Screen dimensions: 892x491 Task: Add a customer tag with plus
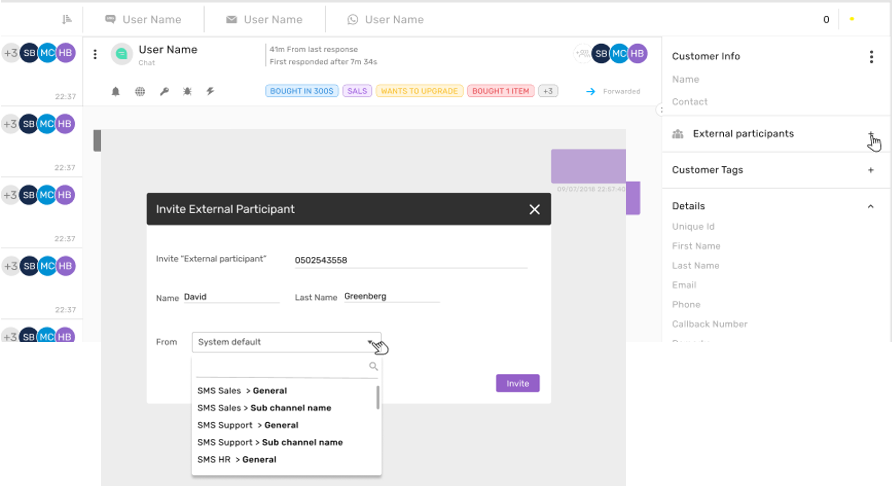click(871, 170)
